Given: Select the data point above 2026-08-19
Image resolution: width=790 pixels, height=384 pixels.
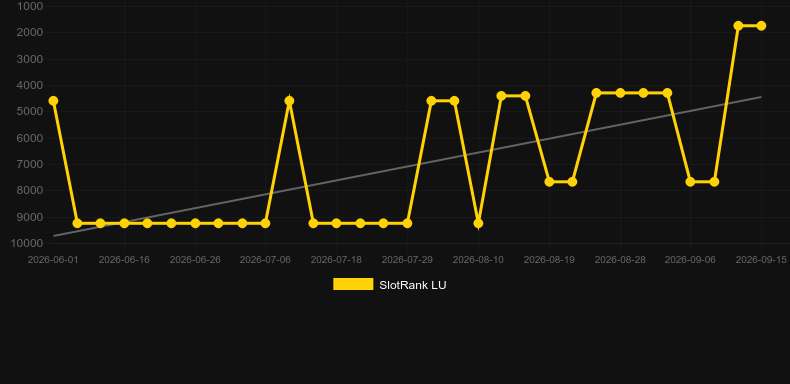Looking at the screenshot, I should 549,181.
